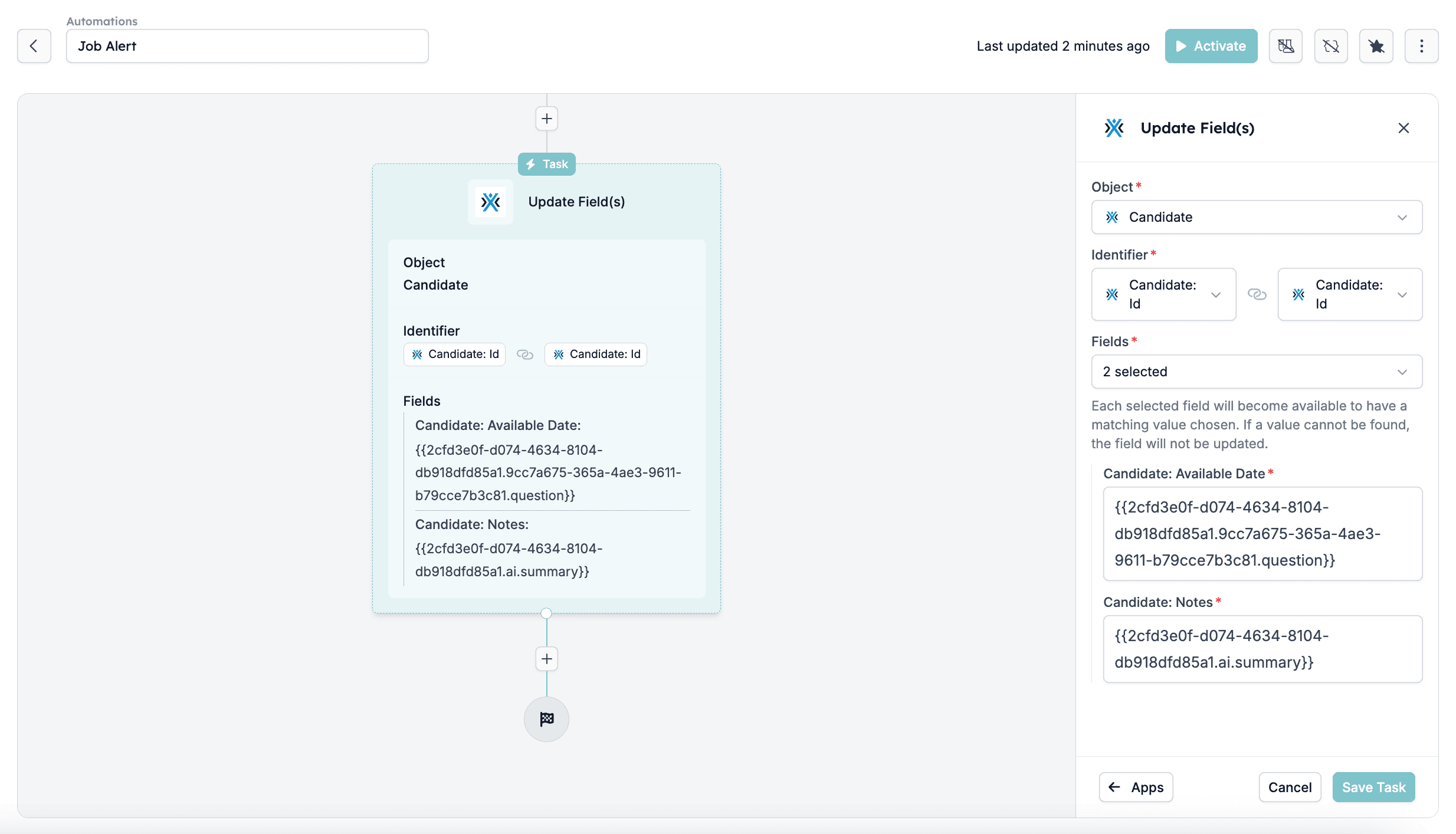Edit the Job Alert automation name field
This screenshot has width=1456, height=834.
coord(247,46)
